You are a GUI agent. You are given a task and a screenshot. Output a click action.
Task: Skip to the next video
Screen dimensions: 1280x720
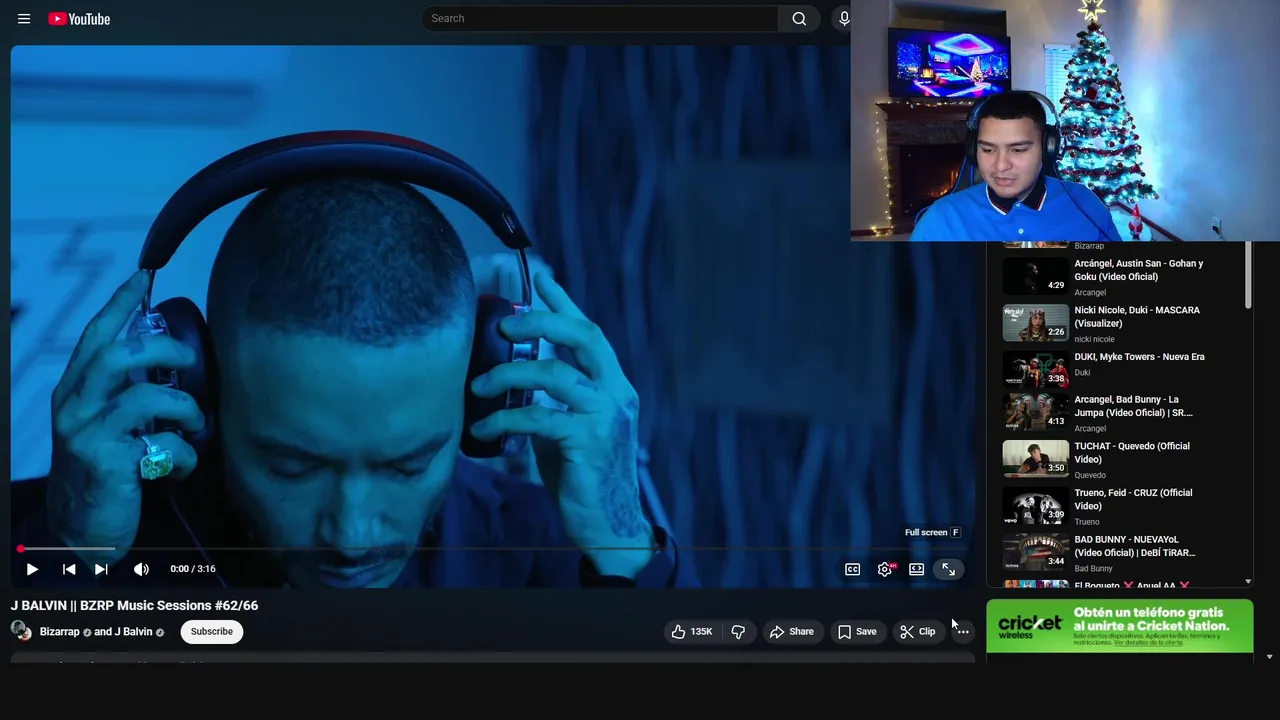tap(101, 569)
